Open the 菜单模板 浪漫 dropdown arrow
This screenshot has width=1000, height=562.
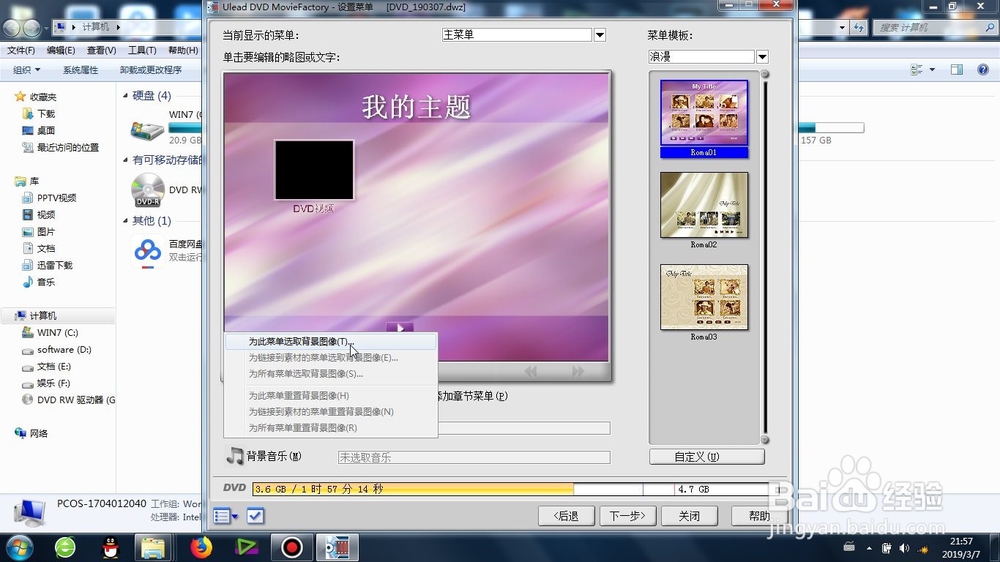pos(762,57)
